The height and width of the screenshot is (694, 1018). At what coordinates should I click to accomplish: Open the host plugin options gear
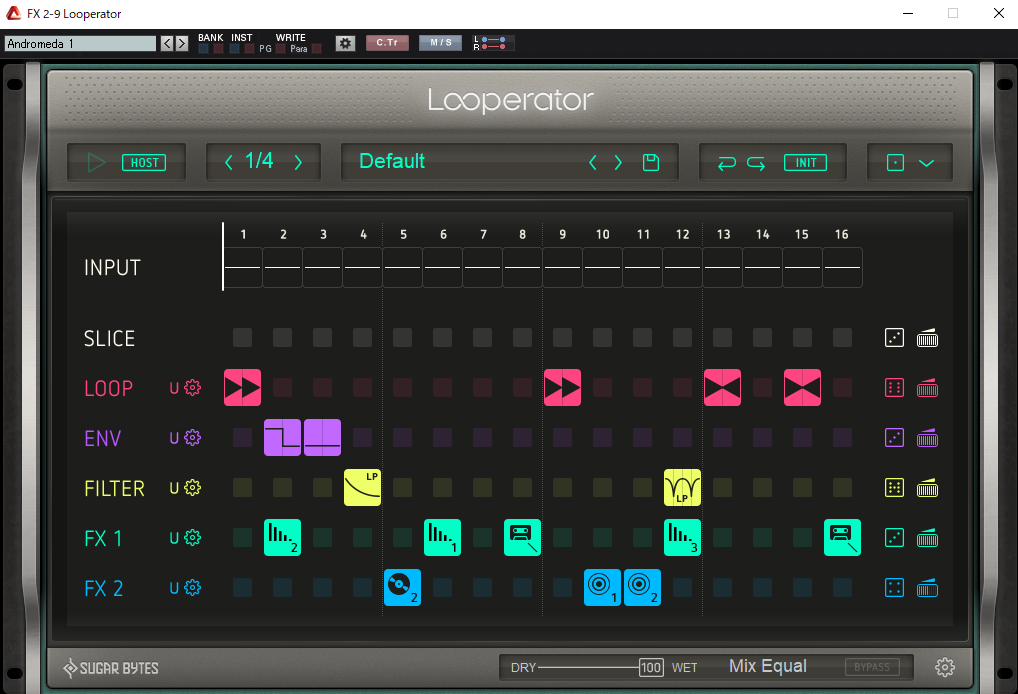pyautogui.click(x=345, y=43)
